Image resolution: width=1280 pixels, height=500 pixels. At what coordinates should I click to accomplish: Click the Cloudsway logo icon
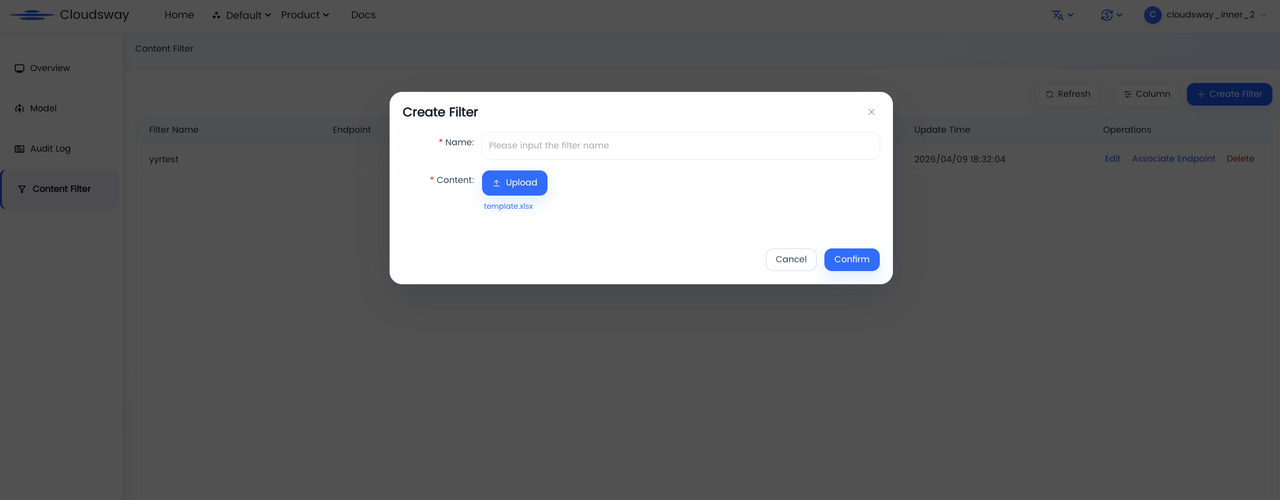point(31,15)
